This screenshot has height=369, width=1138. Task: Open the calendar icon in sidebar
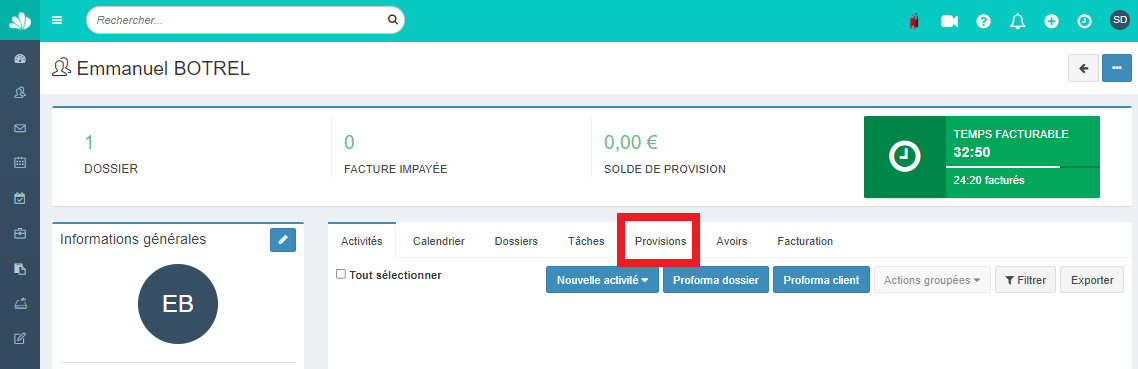click(20, 163)
